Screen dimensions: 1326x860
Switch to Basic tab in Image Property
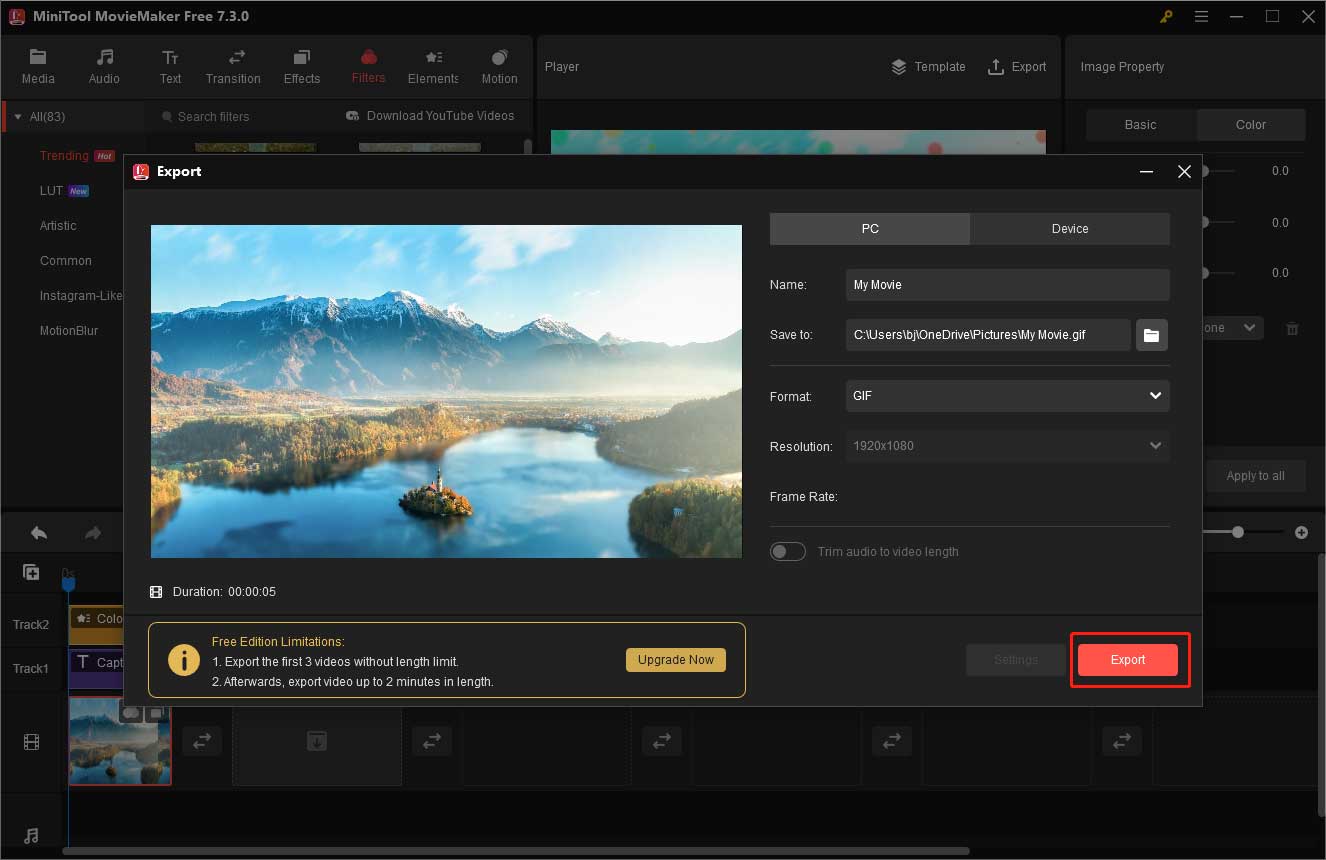click(x=1140, y=125)
